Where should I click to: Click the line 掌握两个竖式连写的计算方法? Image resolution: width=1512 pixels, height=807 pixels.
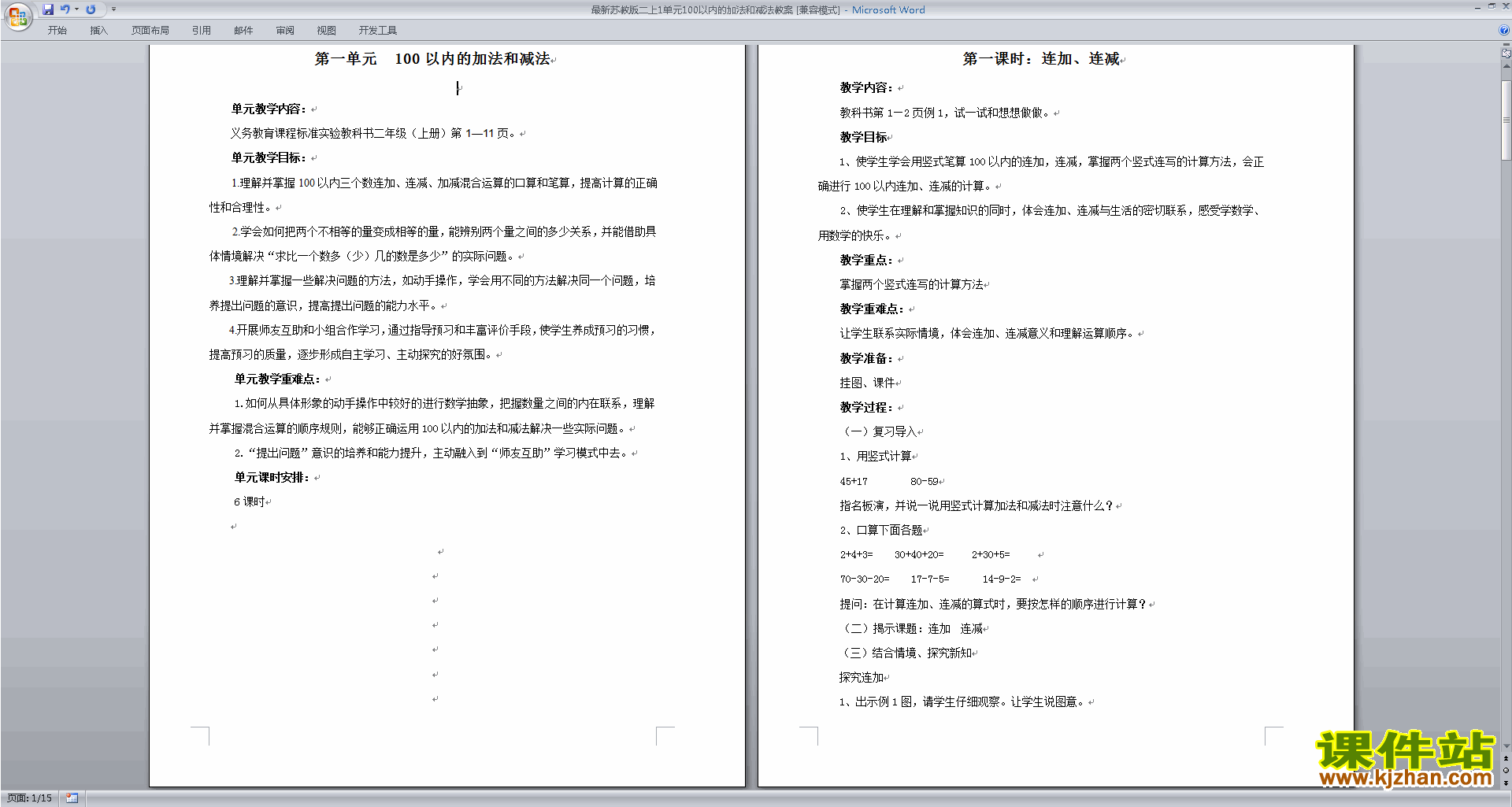click(911, 284)
